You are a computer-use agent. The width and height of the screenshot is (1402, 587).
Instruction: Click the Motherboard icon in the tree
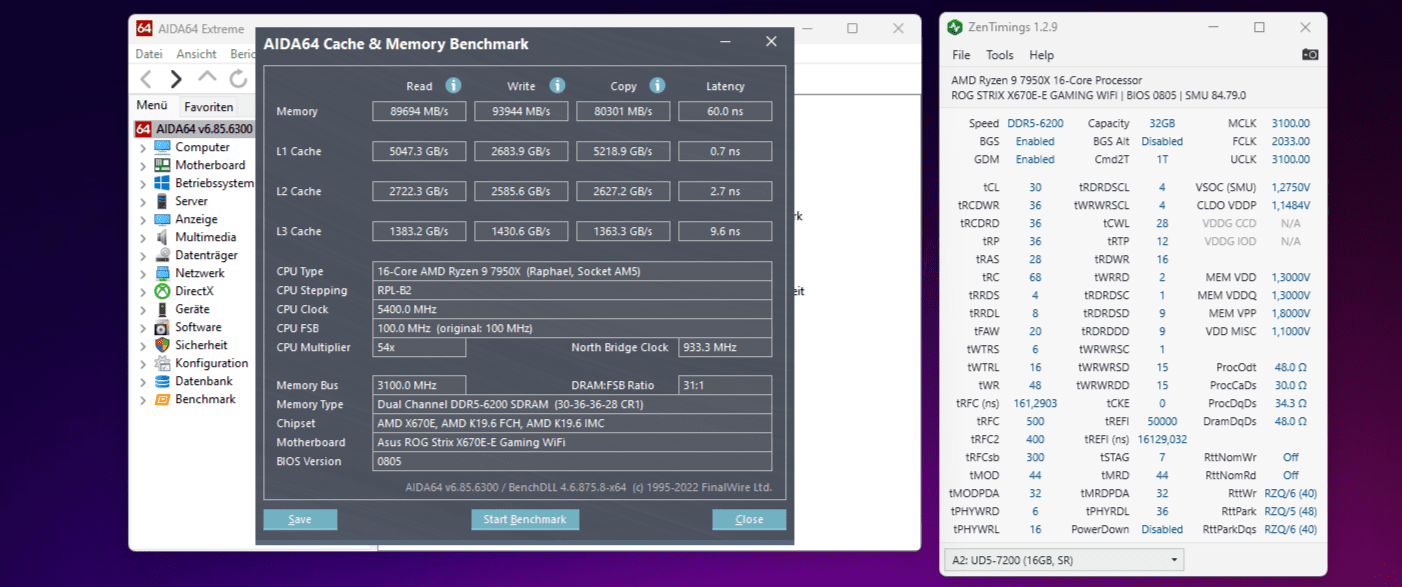click(x=162, y=165)
